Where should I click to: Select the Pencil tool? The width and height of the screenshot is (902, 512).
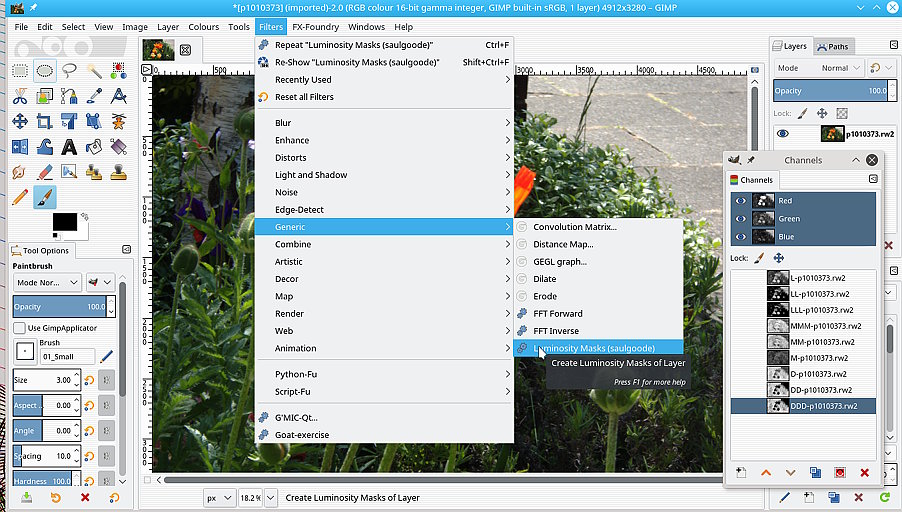[x=20, y=197]
